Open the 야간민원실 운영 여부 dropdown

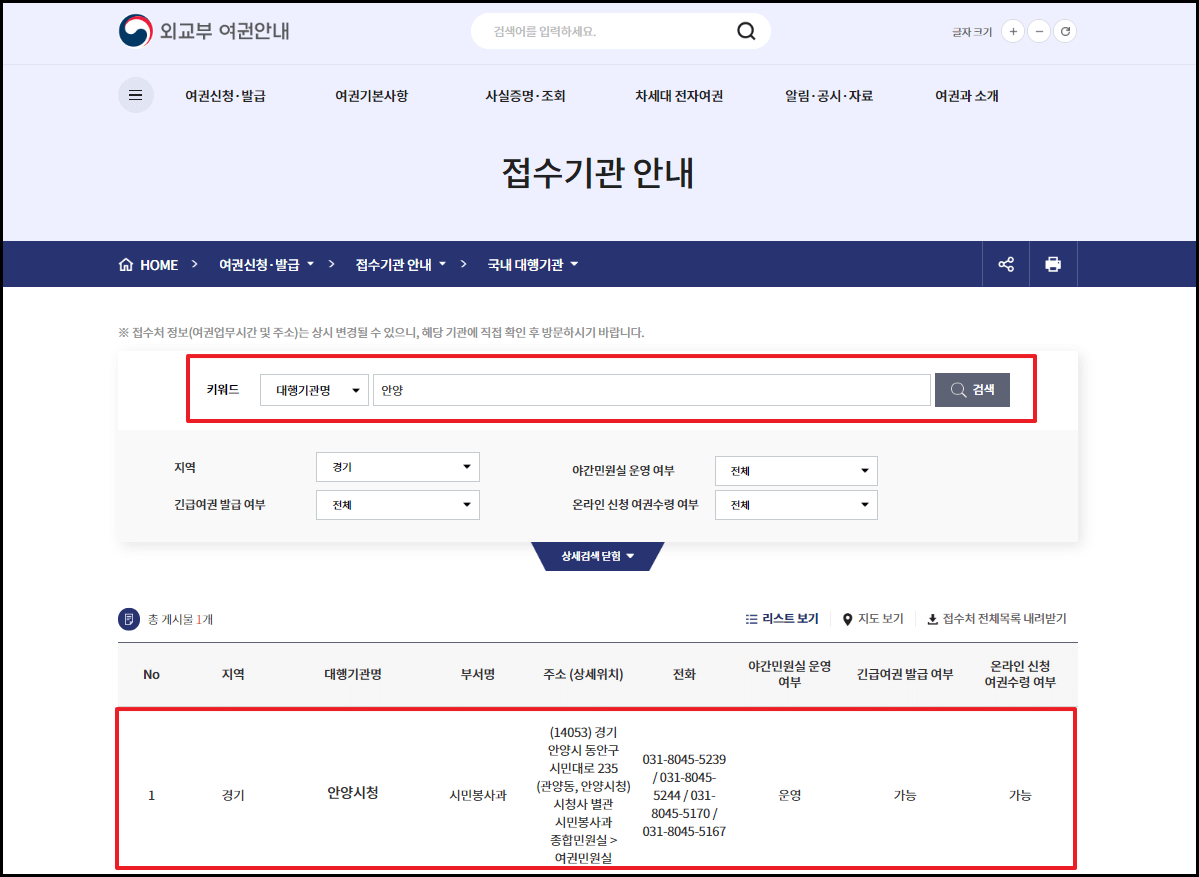click(796, 470)
